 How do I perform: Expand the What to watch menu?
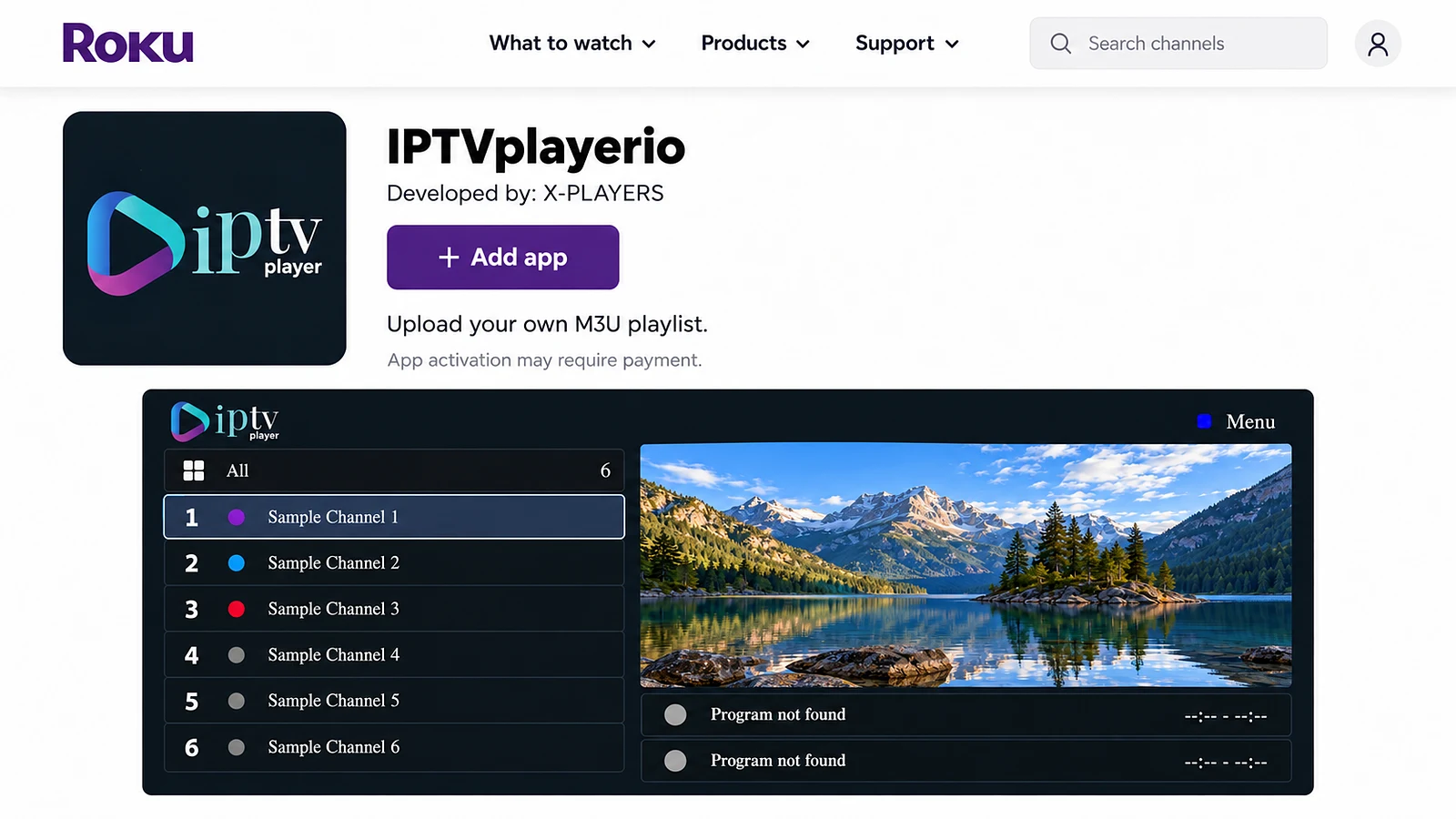572,44
